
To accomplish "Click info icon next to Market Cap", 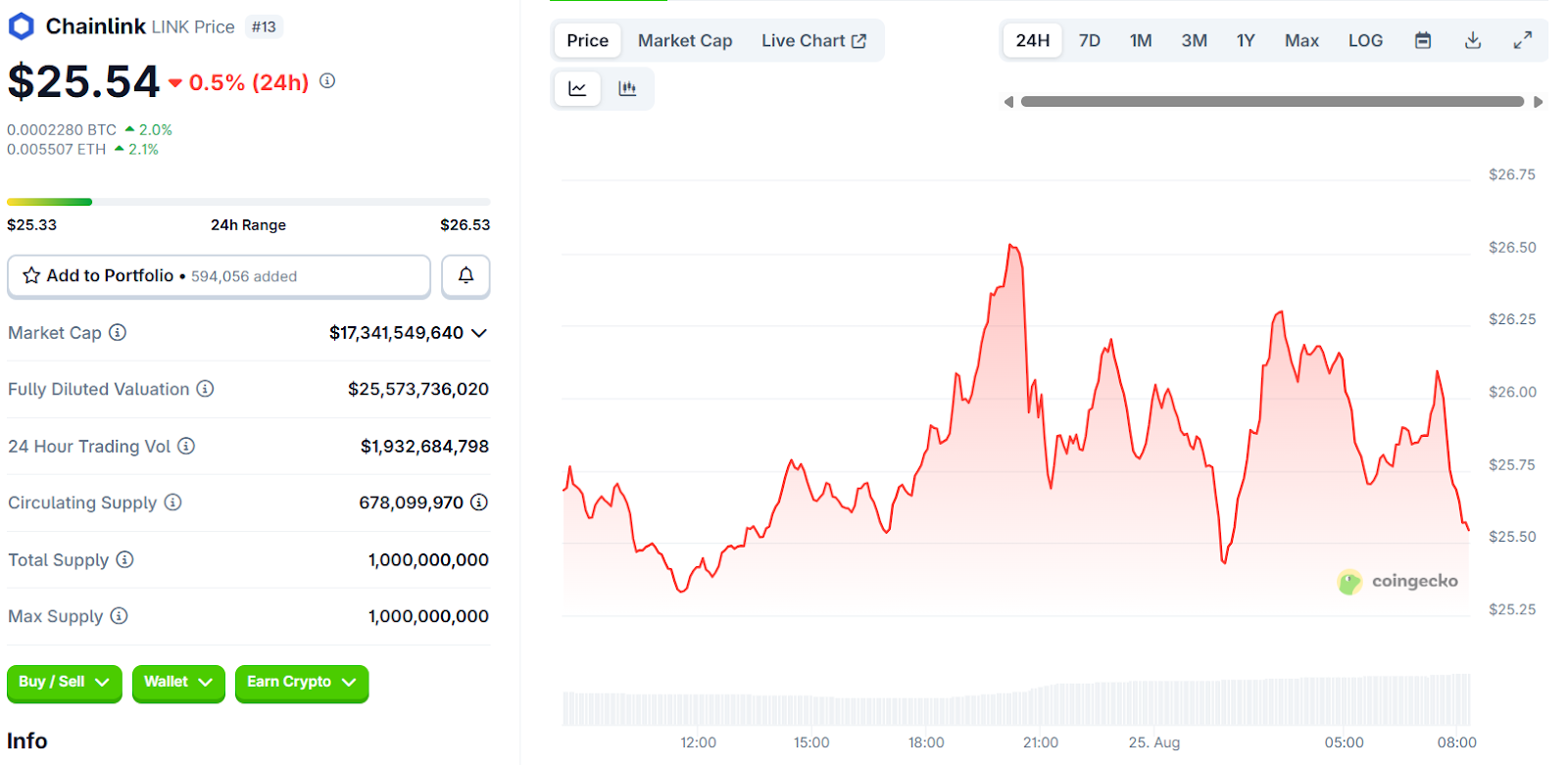I will tap(118, 333).
